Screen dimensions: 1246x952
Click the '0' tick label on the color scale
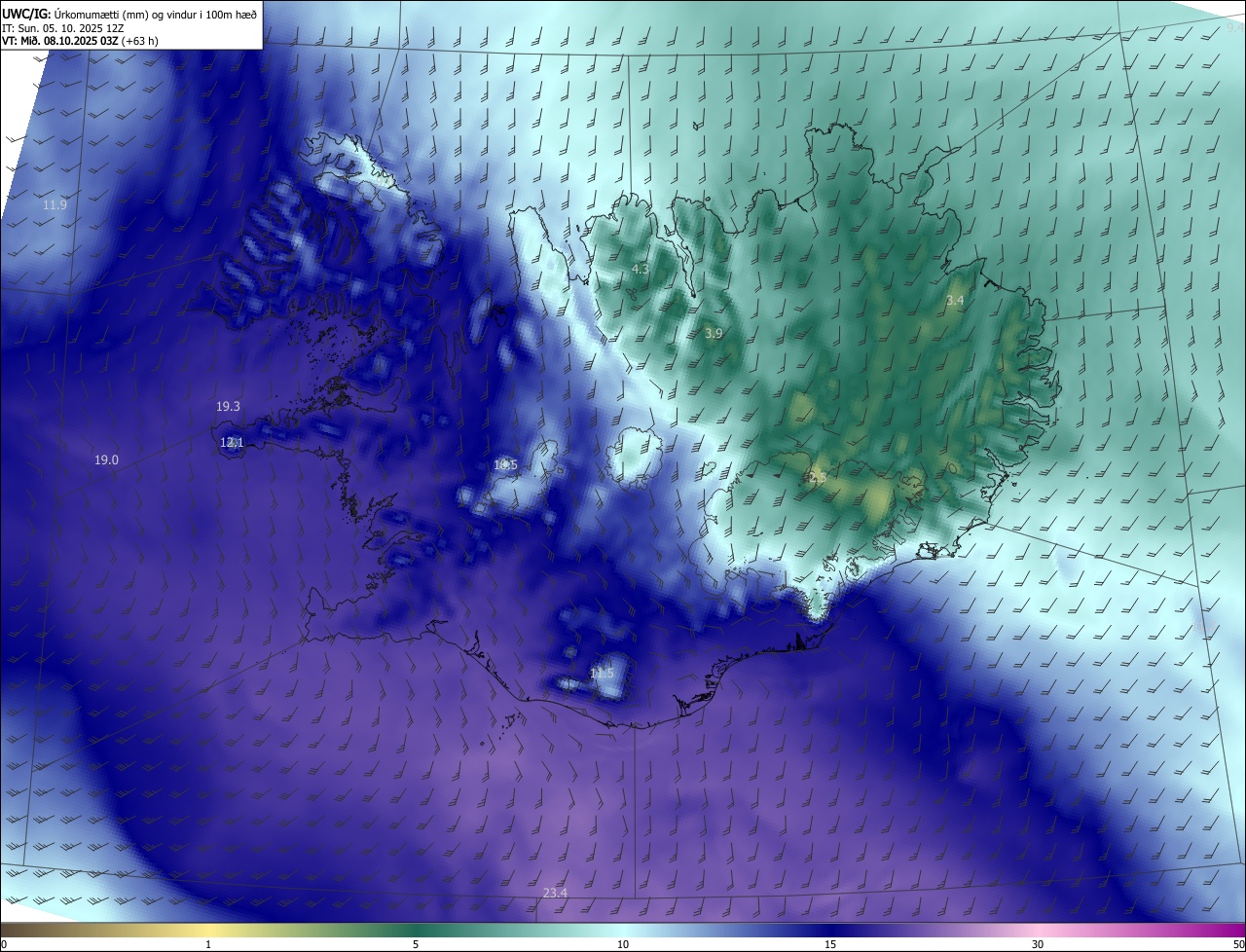[4, 944]
